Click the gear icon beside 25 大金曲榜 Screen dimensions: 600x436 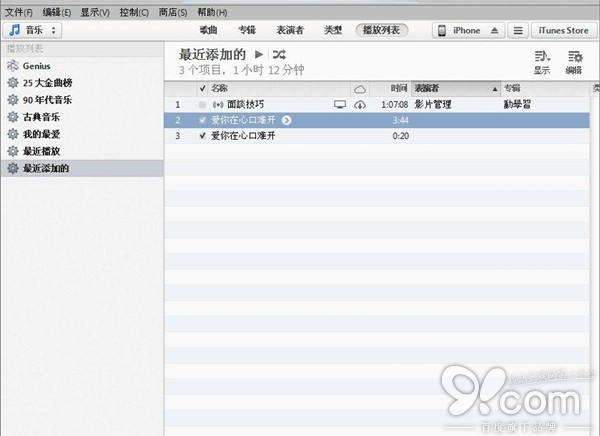click(13, 83)
